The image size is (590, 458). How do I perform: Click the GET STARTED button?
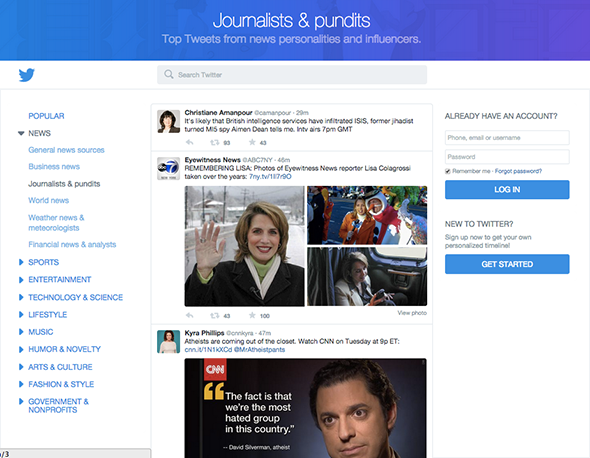tap(507, 264)
